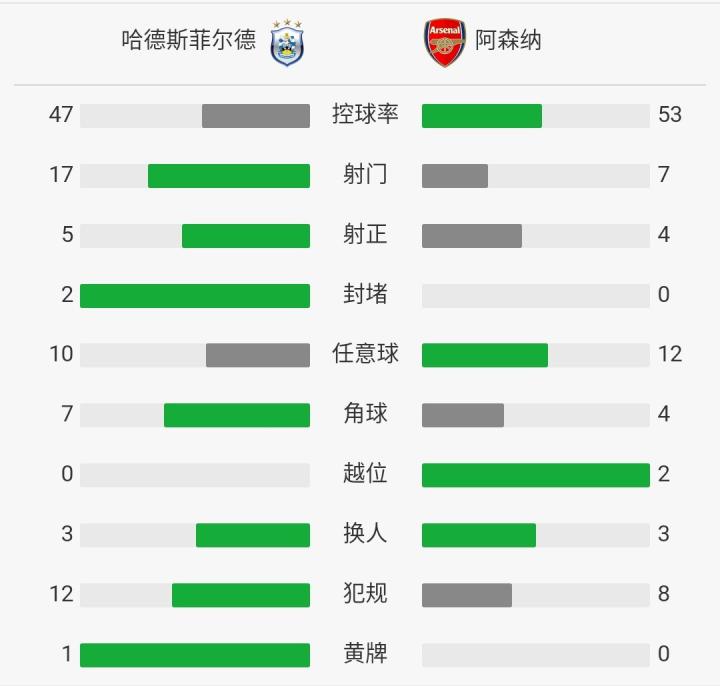720x686 pixels.
Task: Click Huddersfield's green fouls bar
Action: 241,595
